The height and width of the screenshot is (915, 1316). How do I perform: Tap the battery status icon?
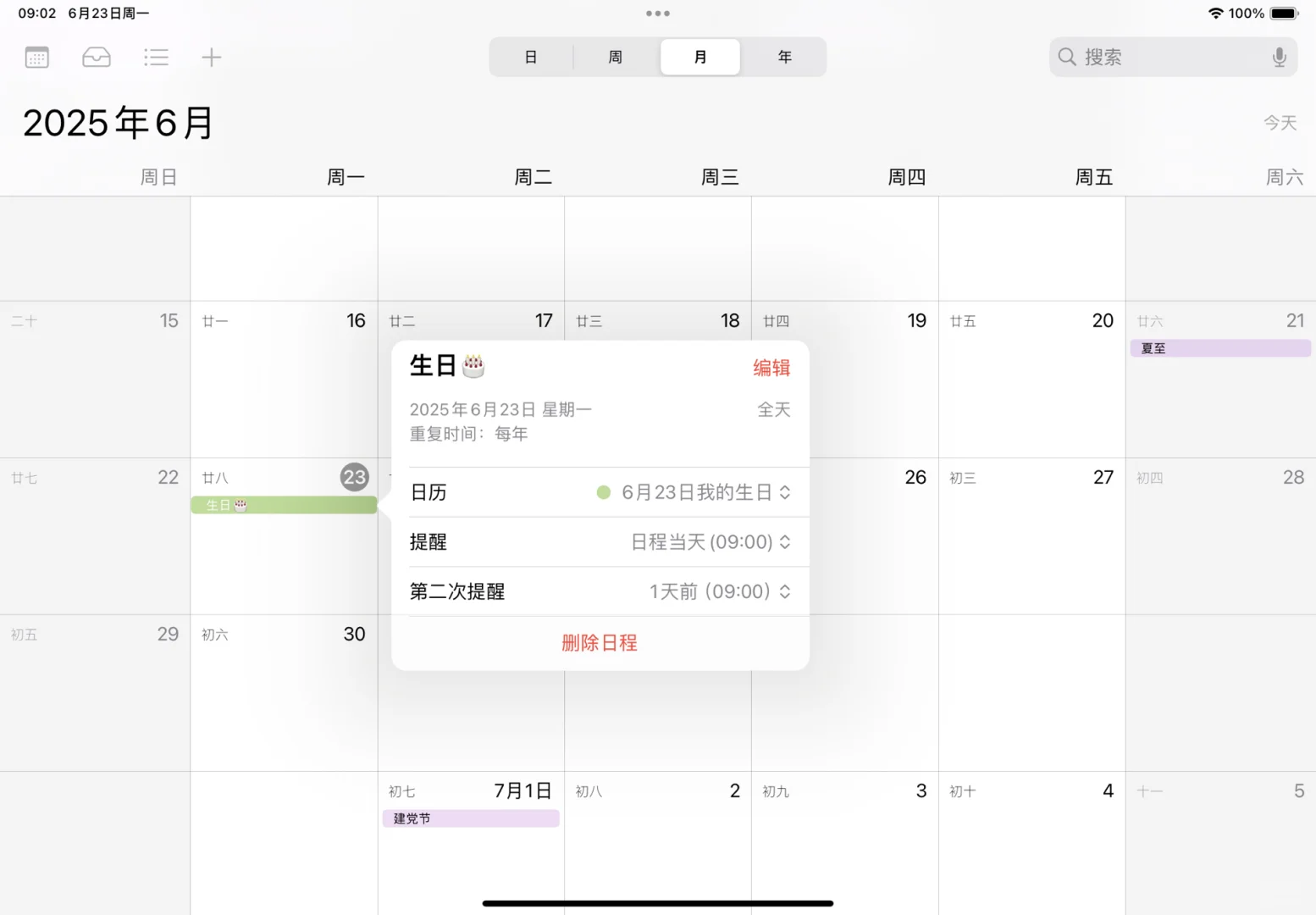point(1284,14)
